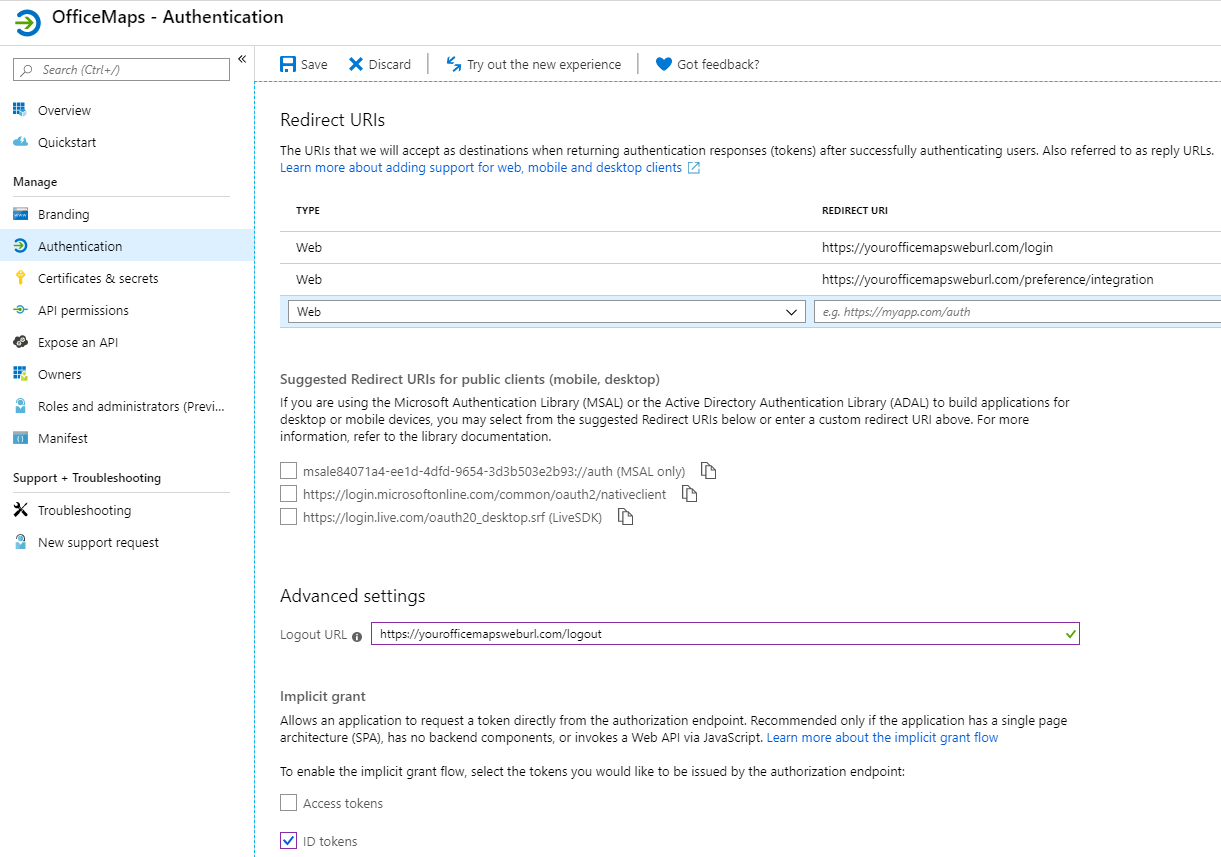Focus the Search (Ctrl+/) field
The height and width of the screenshot is (857, 1221).
click(x=121, y=70)
